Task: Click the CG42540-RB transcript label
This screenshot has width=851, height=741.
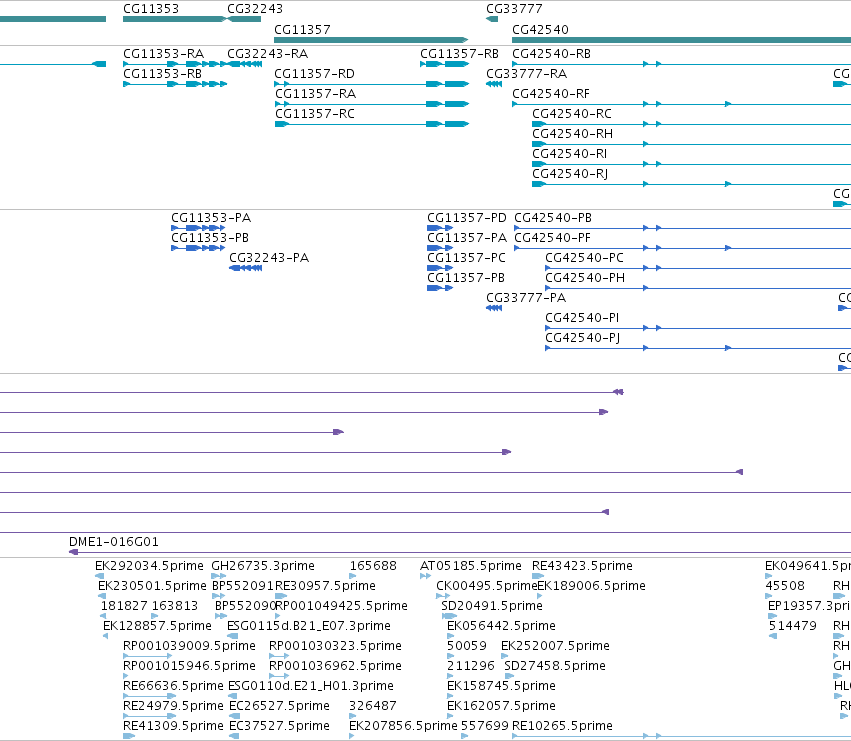Action: pos(551,54)
